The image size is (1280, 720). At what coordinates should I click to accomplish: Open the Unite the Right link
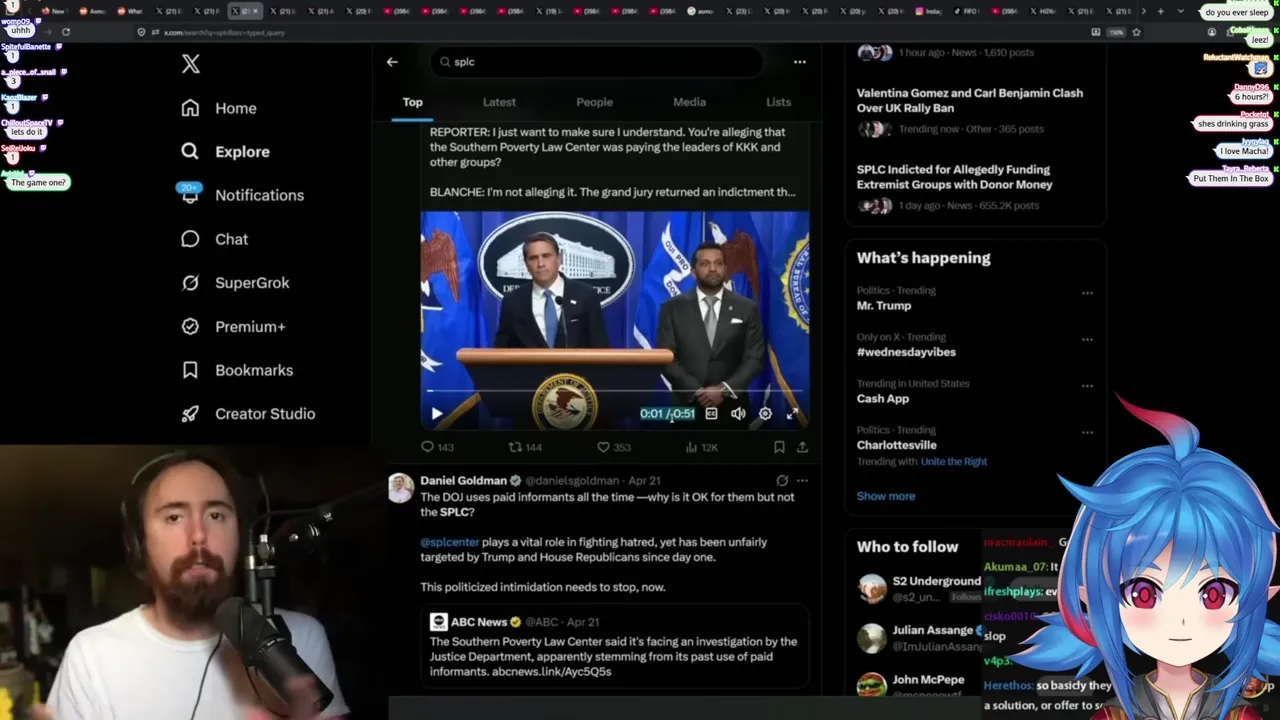pyautogui.click(x=954, y=462)
